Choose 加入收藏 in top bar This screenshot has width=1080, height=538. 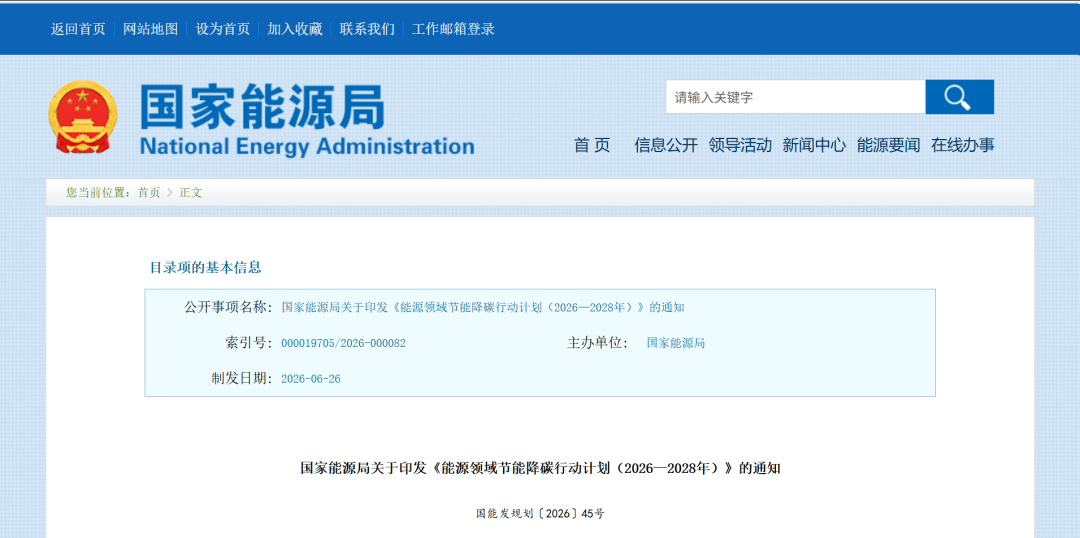295,29
